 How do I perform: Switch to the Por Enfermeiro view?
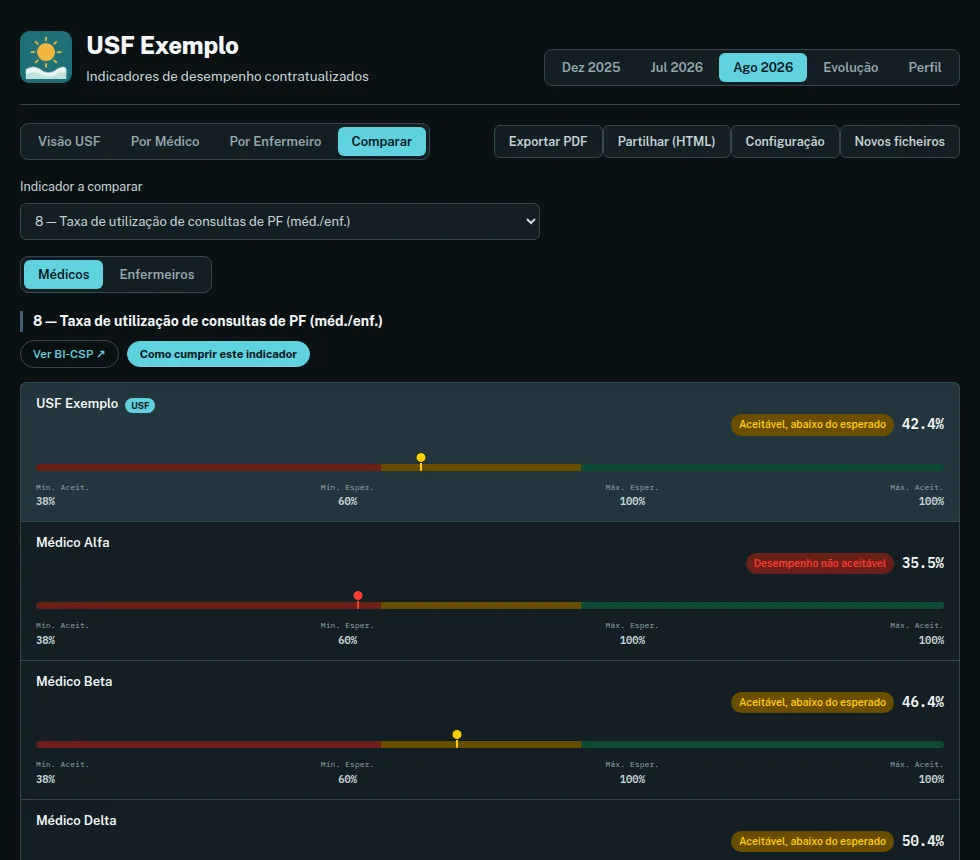click(275, 141)
